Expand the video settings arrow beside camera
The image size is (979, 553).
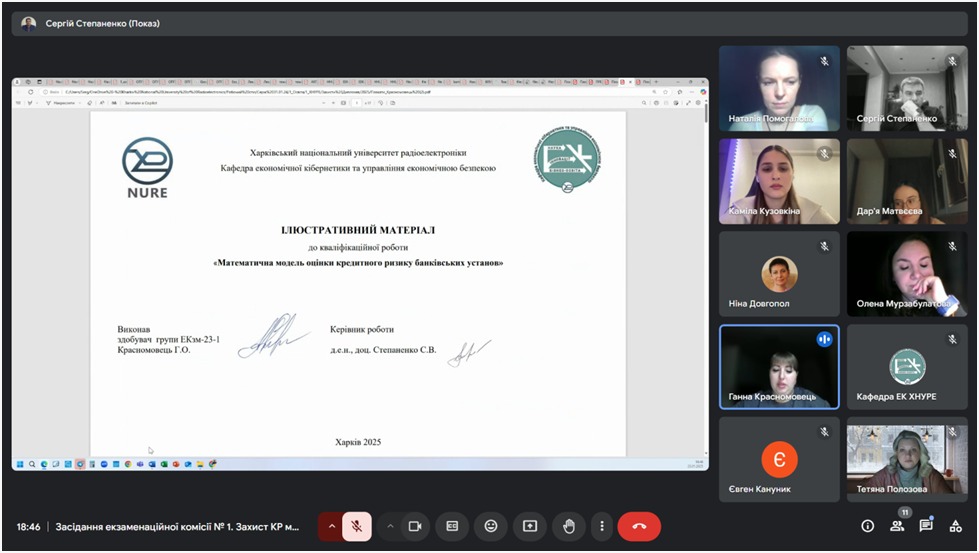[x=390, y=526]
